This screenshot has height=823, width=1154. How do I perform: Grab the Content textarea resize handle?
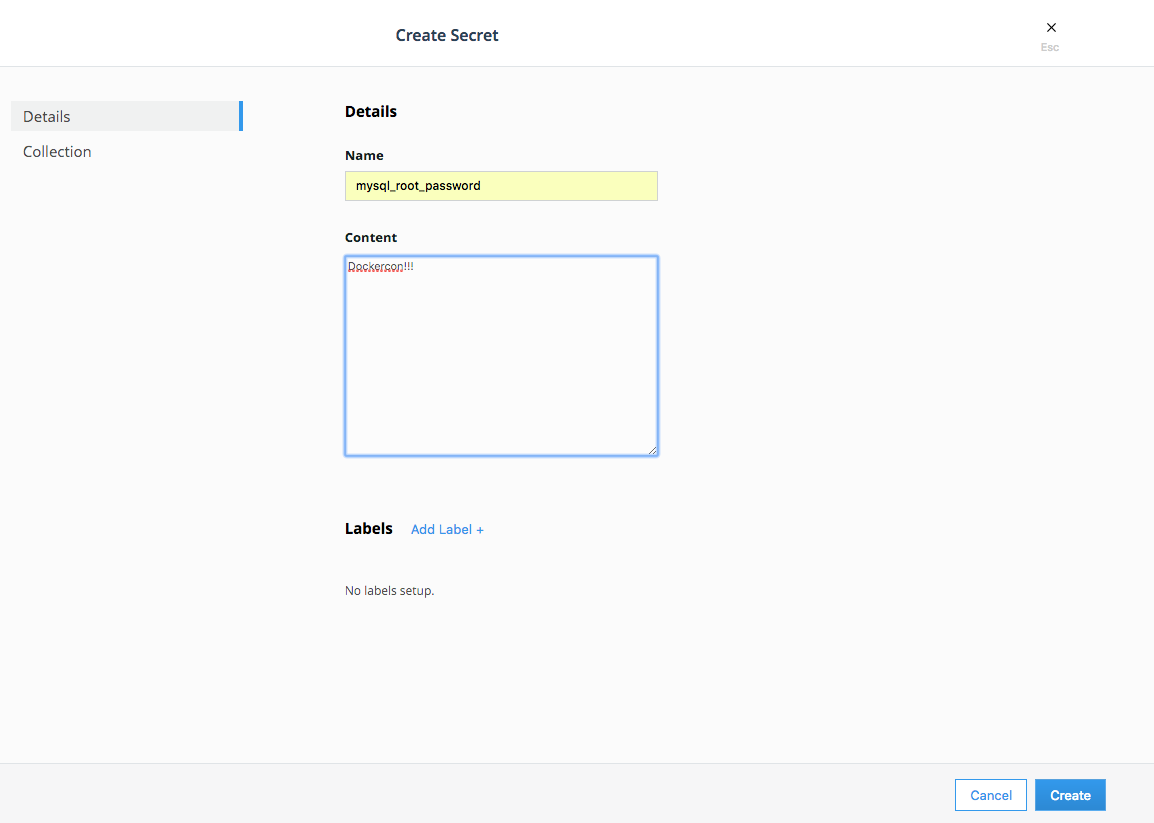point(653,451)
